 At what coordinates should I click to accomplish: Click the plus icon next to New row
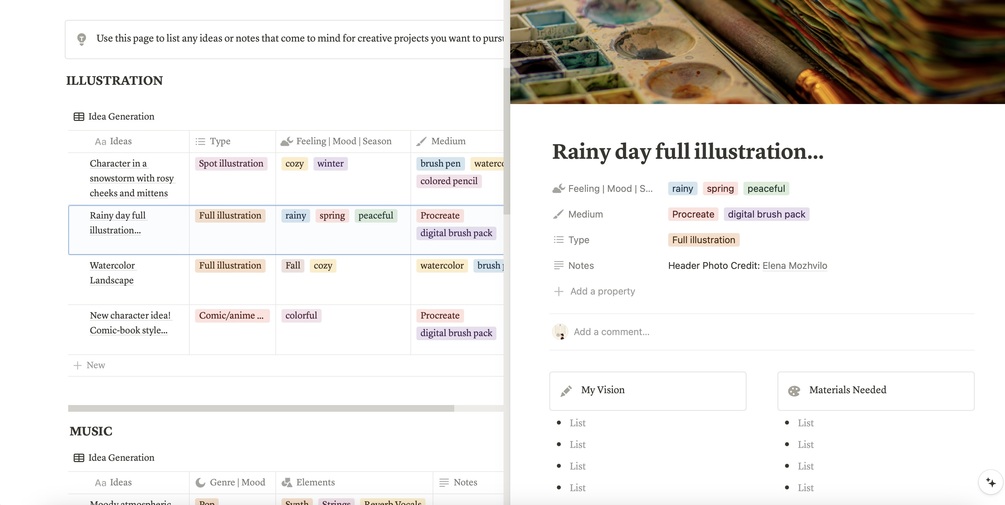click(78, 365)
